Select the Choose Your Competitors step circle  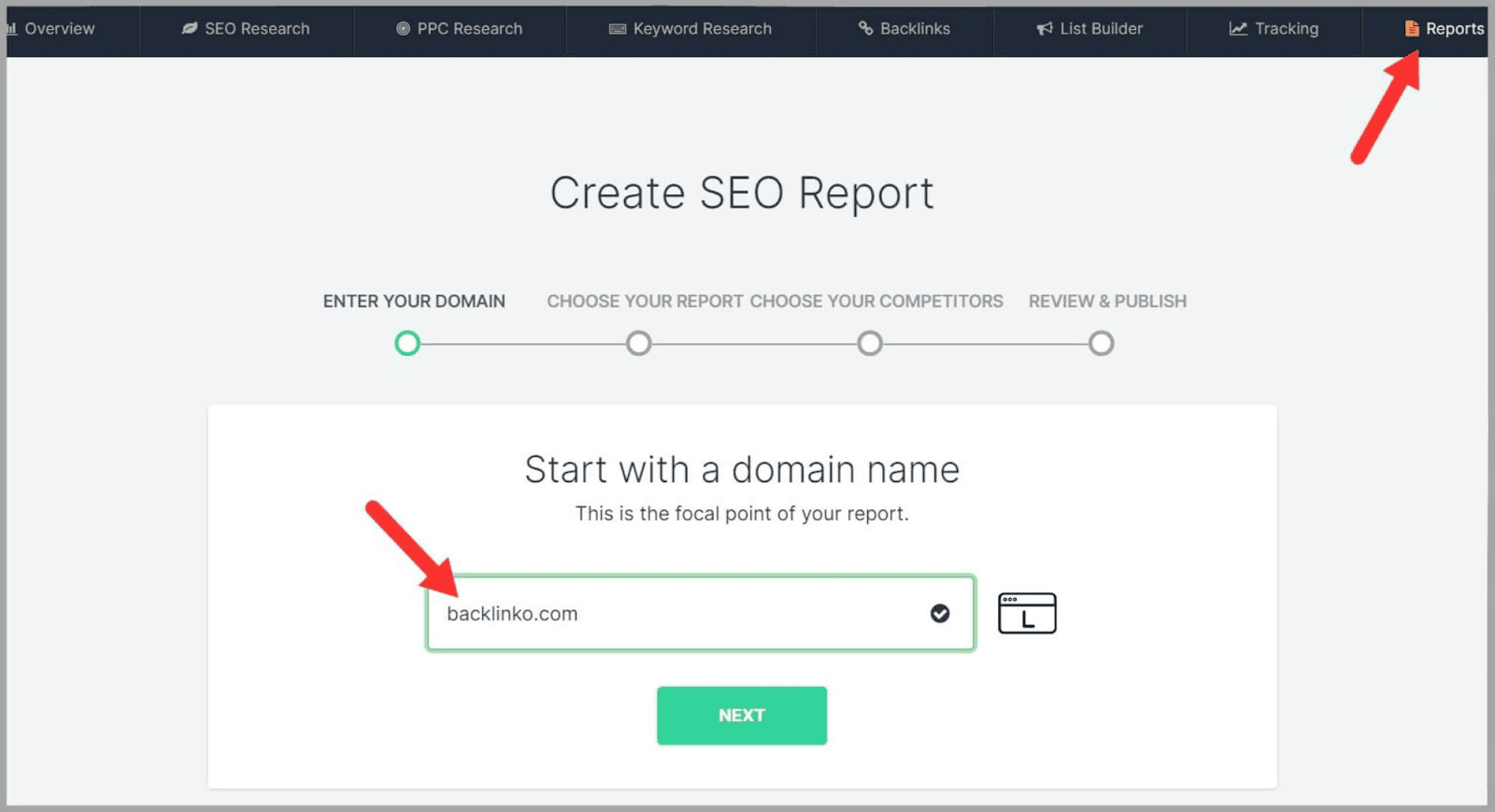tap(870, 343)
